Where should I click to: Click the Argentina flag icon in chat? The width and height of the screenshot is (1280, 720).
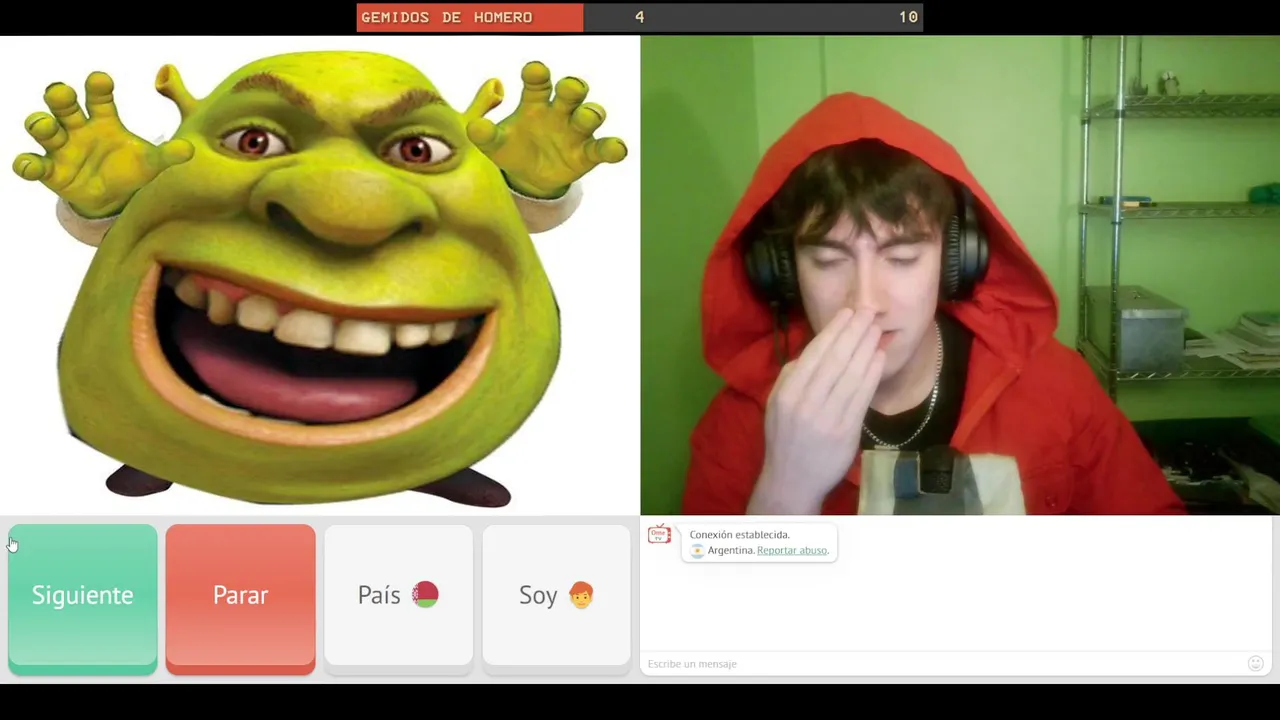(697, 550)
